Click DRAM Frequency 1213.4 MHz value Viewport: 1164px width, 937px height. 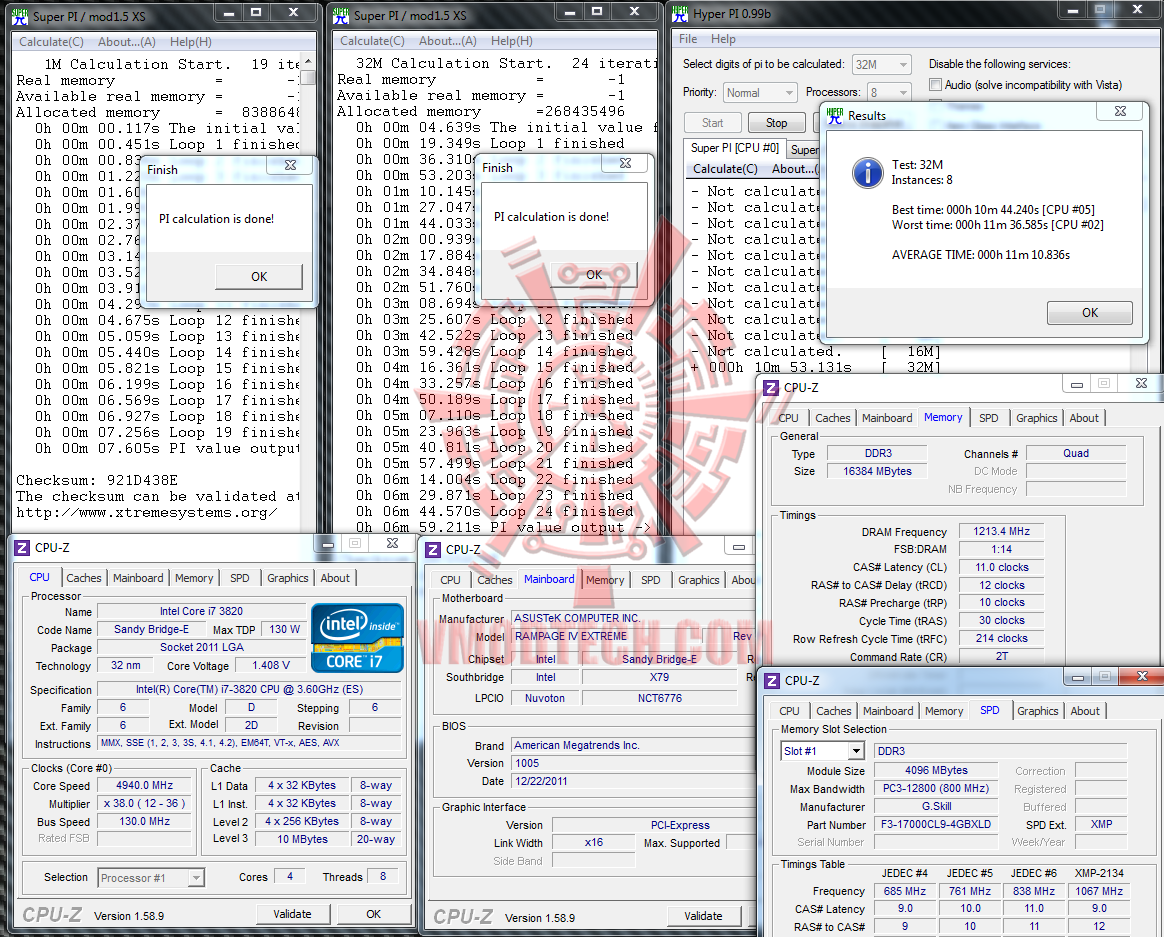(x=1001, y=531)
